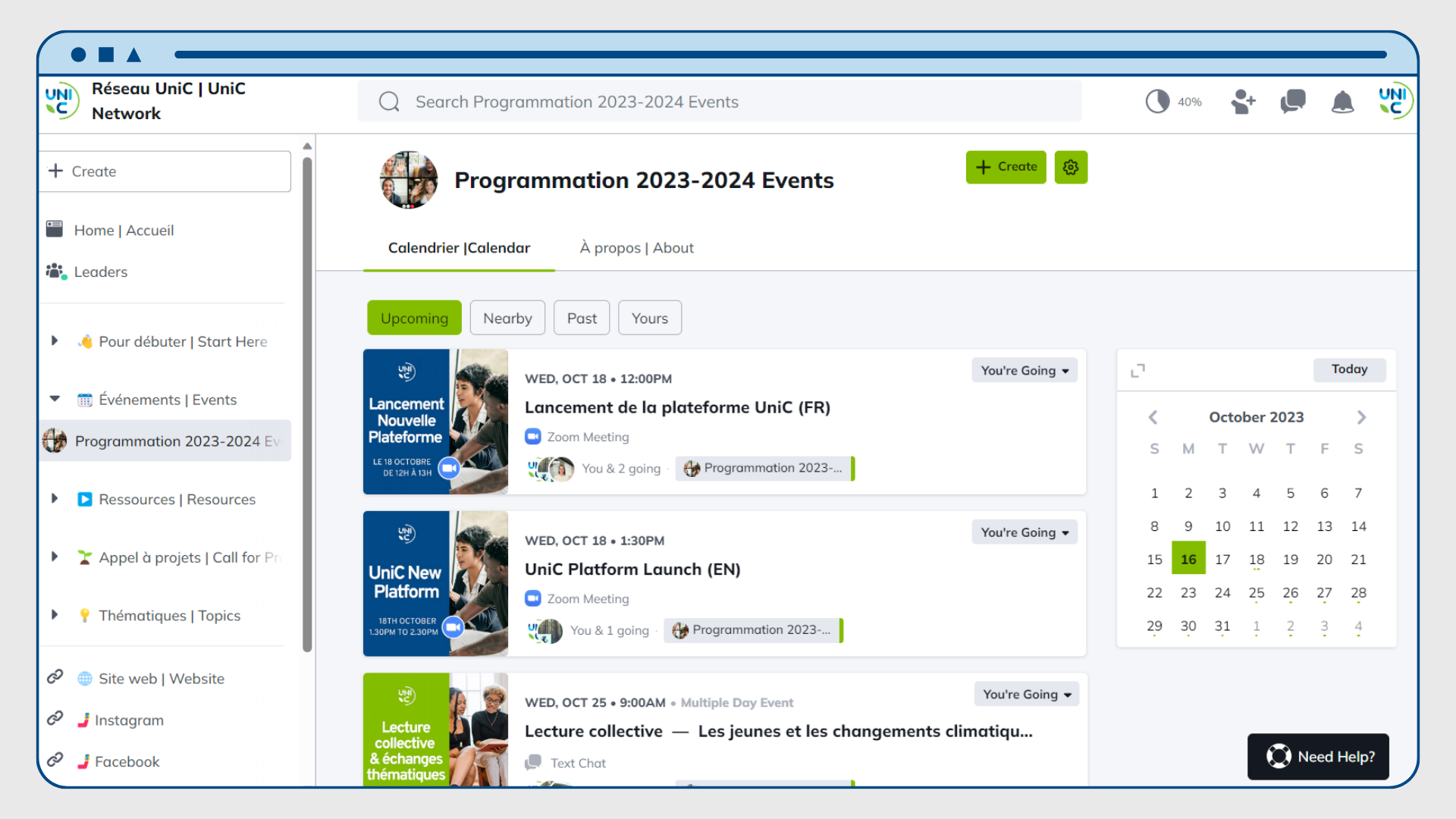
Task: Open You're Going dropdown for UniC Platform Launch
Action: click(1025, 532)
